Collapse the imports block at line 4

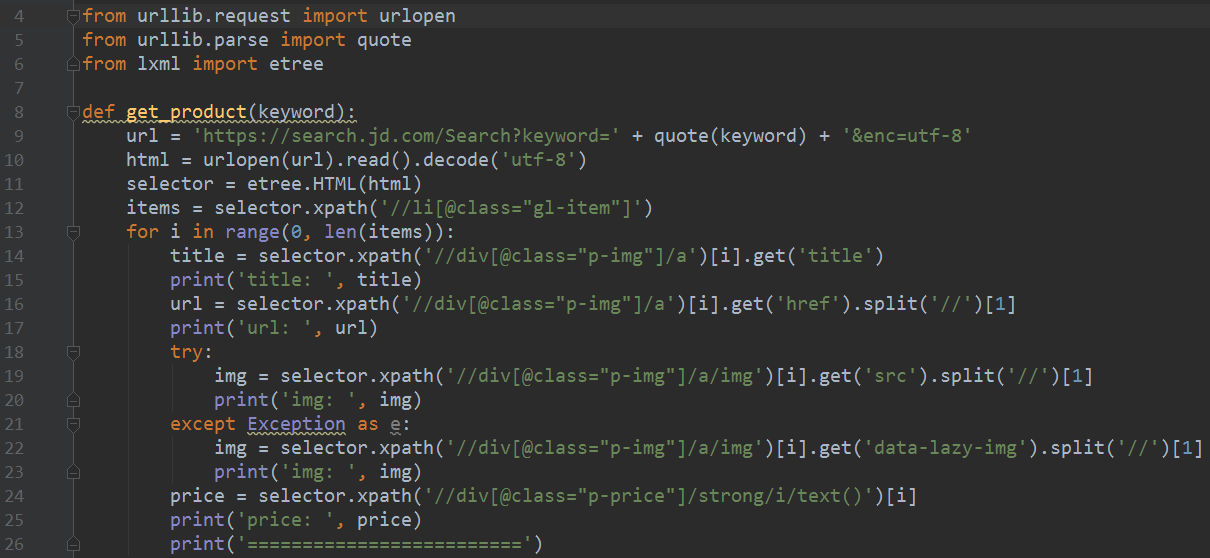[72, 16]
